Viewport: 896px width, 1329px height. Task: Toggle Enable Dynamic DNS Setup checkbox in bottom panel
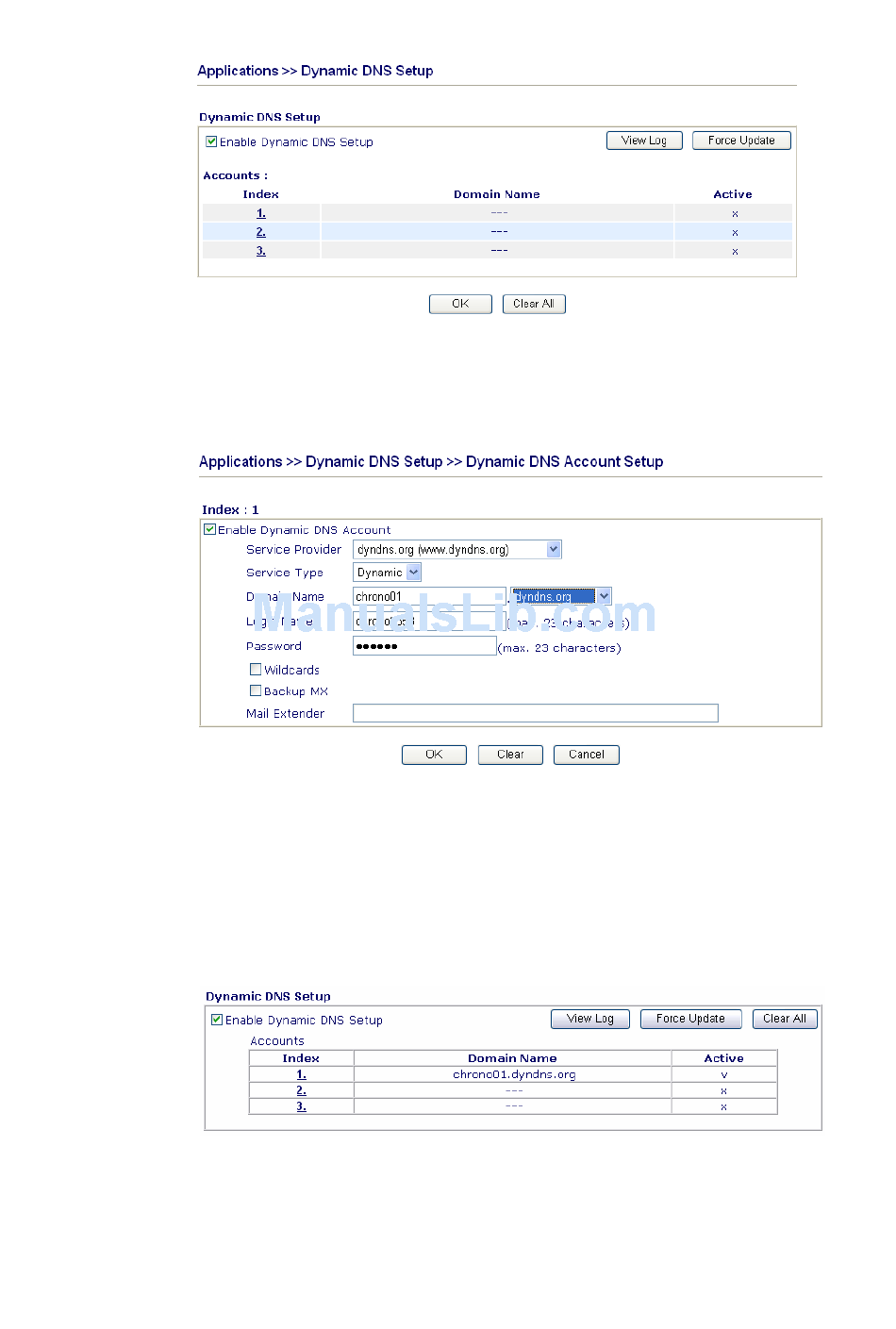[x=217, y=1020]
